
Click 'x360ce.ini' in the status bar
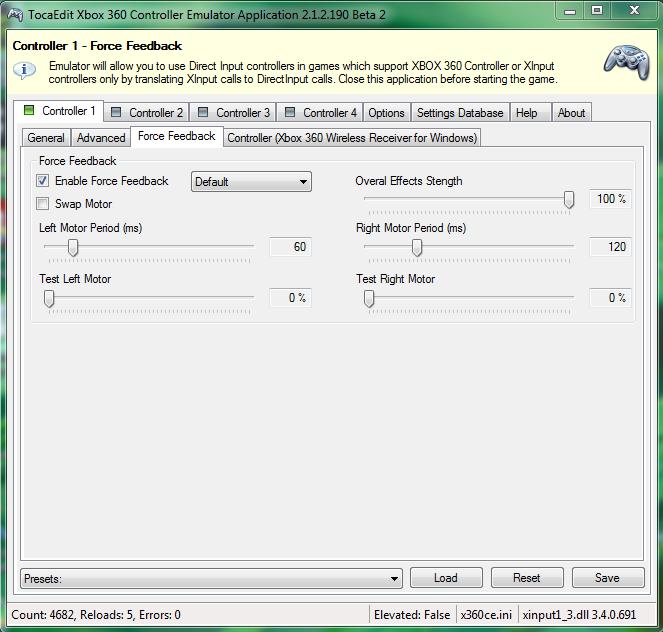pos(486,615)
